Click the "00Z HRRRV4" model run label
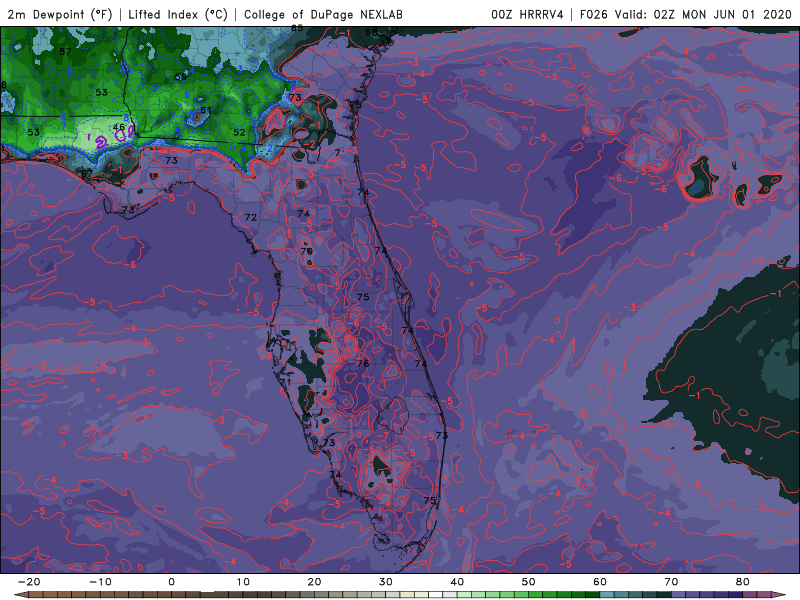The width and height of the screenshot is (800, 600). [x=527, y=14]
